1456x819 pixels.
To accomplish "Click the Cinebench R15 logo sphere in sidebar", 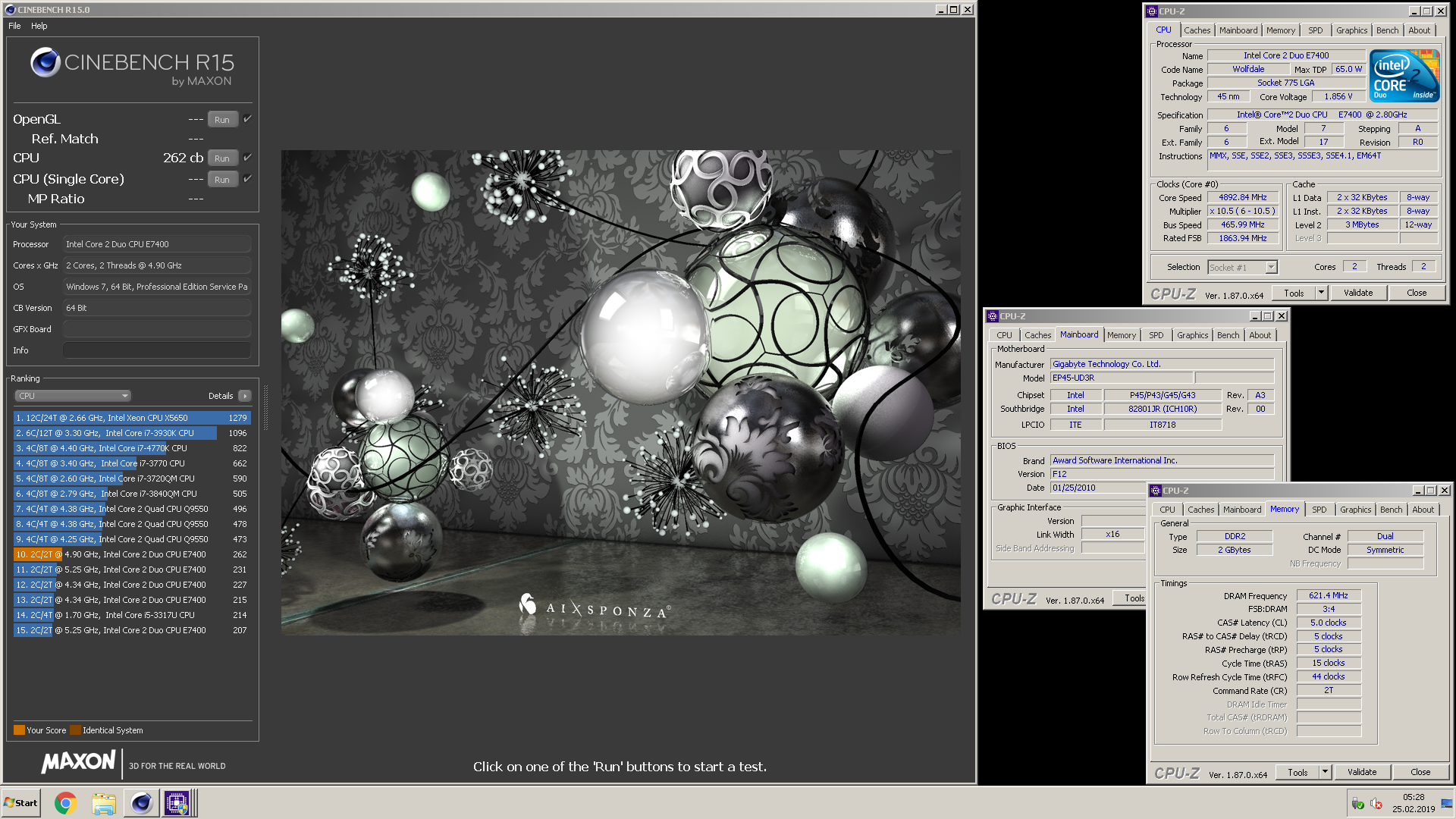I will pyautogui.click(x=45, y=62).
